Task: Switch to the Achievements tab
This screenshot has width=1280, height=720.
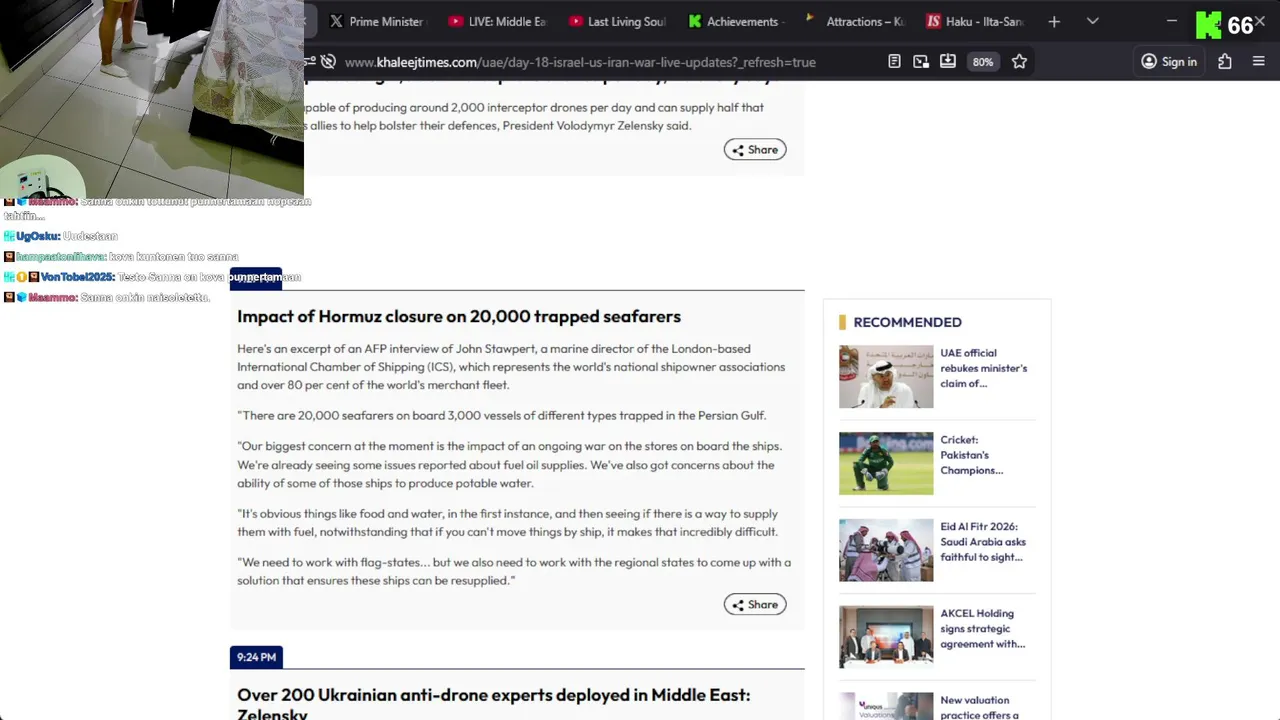Action: tap(737, 21)
